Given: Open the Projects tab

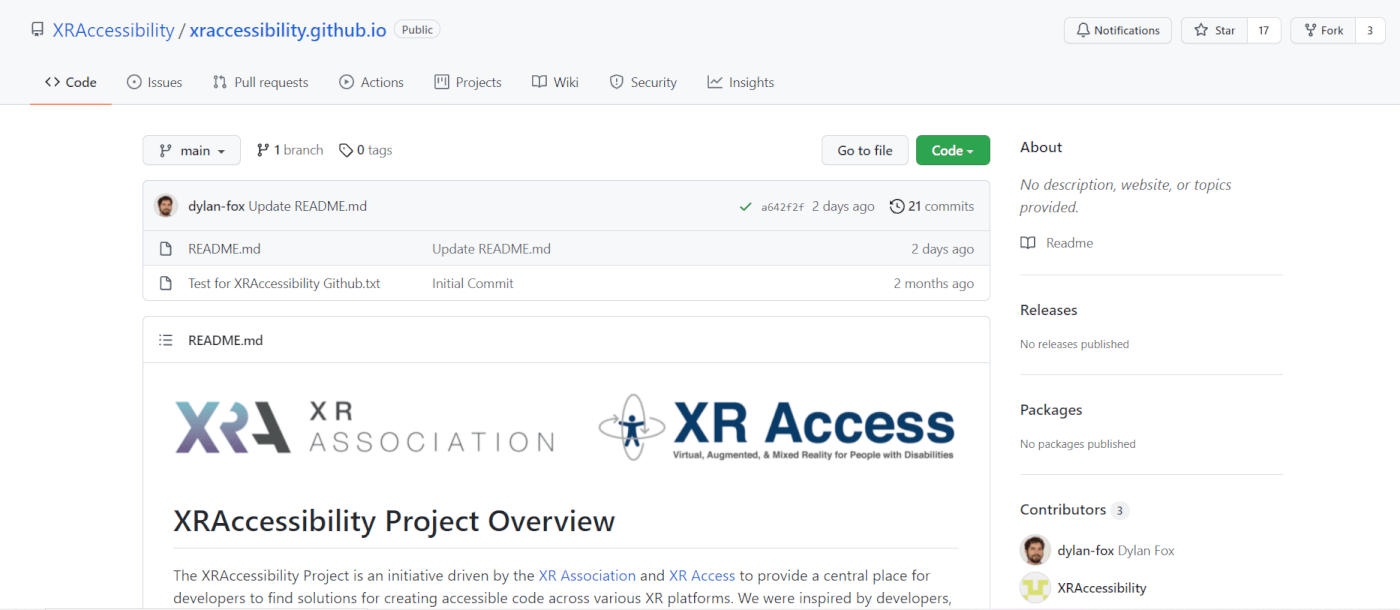Looking at the screenshot, I should (x=467, y=82).
